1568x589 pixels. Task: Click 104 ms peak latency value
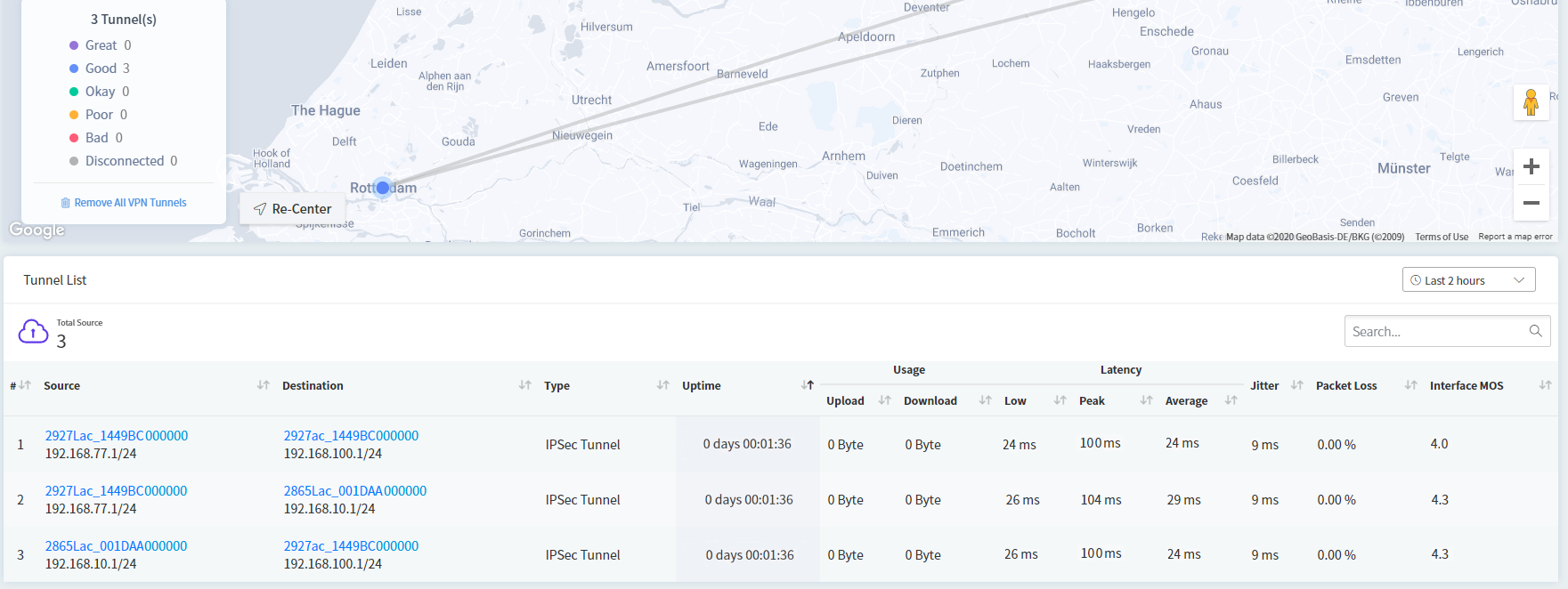(1101, 500)
